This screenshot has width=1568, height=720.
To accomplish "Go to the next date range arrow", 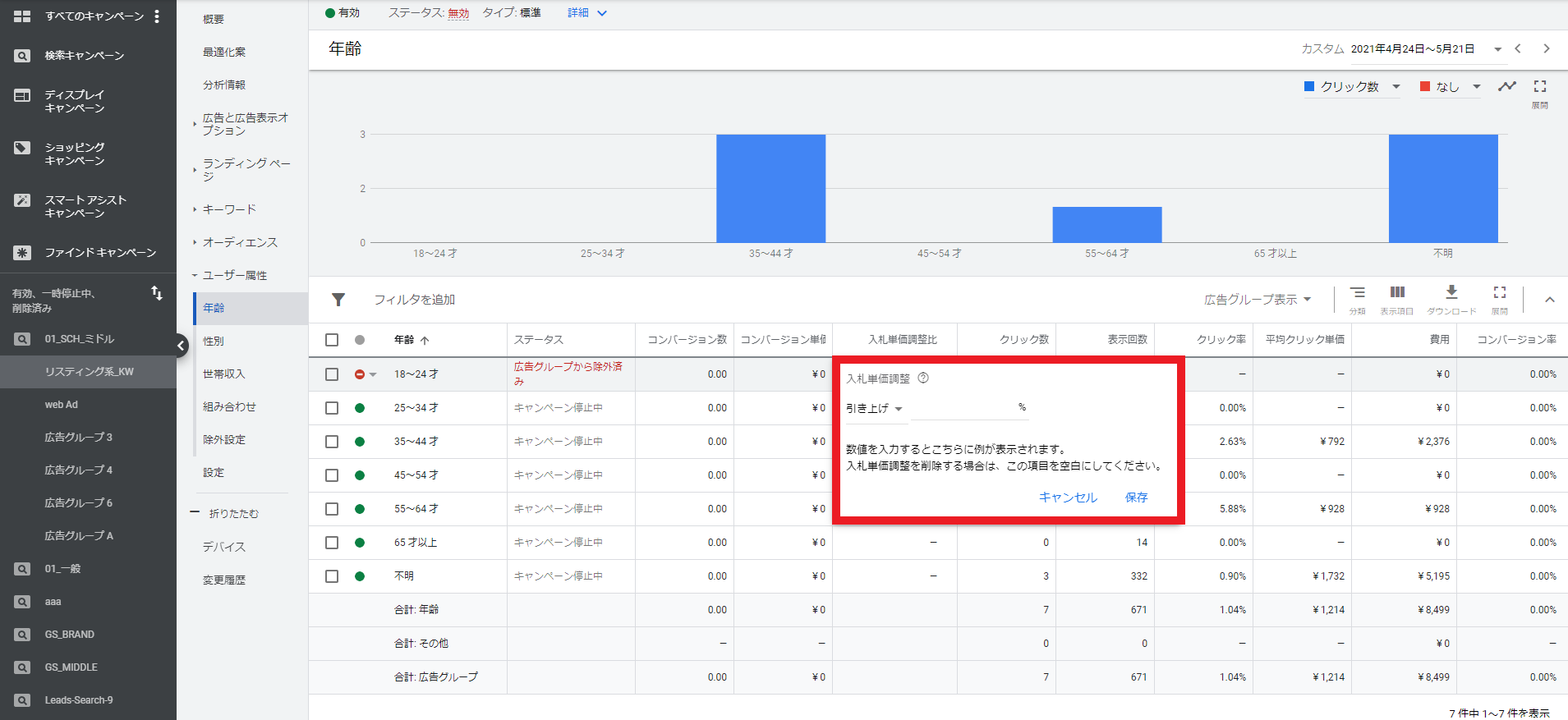I will (1547, 48).
